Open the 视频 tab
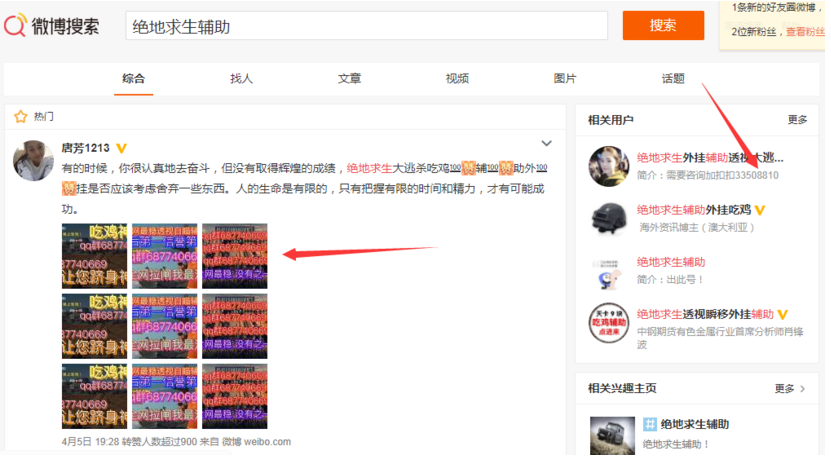This screenshot has width=831, height=463. pyautogui.click(x=457, y=78)
